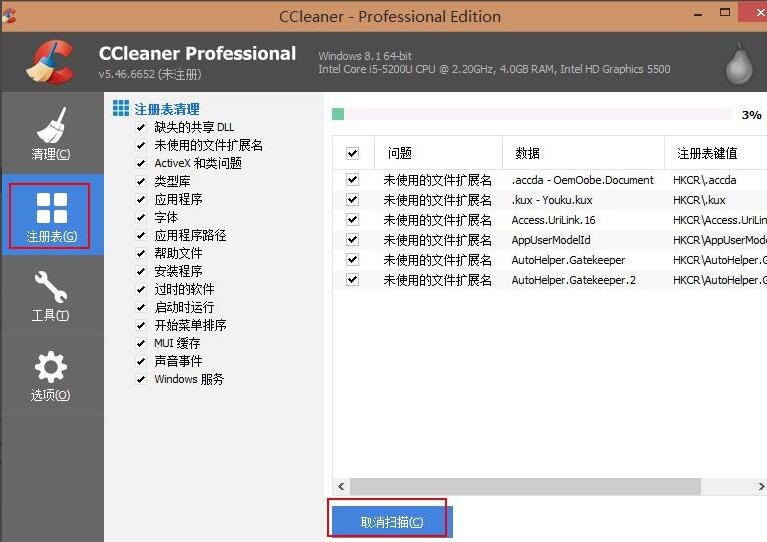Screen dimensions: 767x542
Task: Select the AppUserModelId result row
Action: coord(551,240)
